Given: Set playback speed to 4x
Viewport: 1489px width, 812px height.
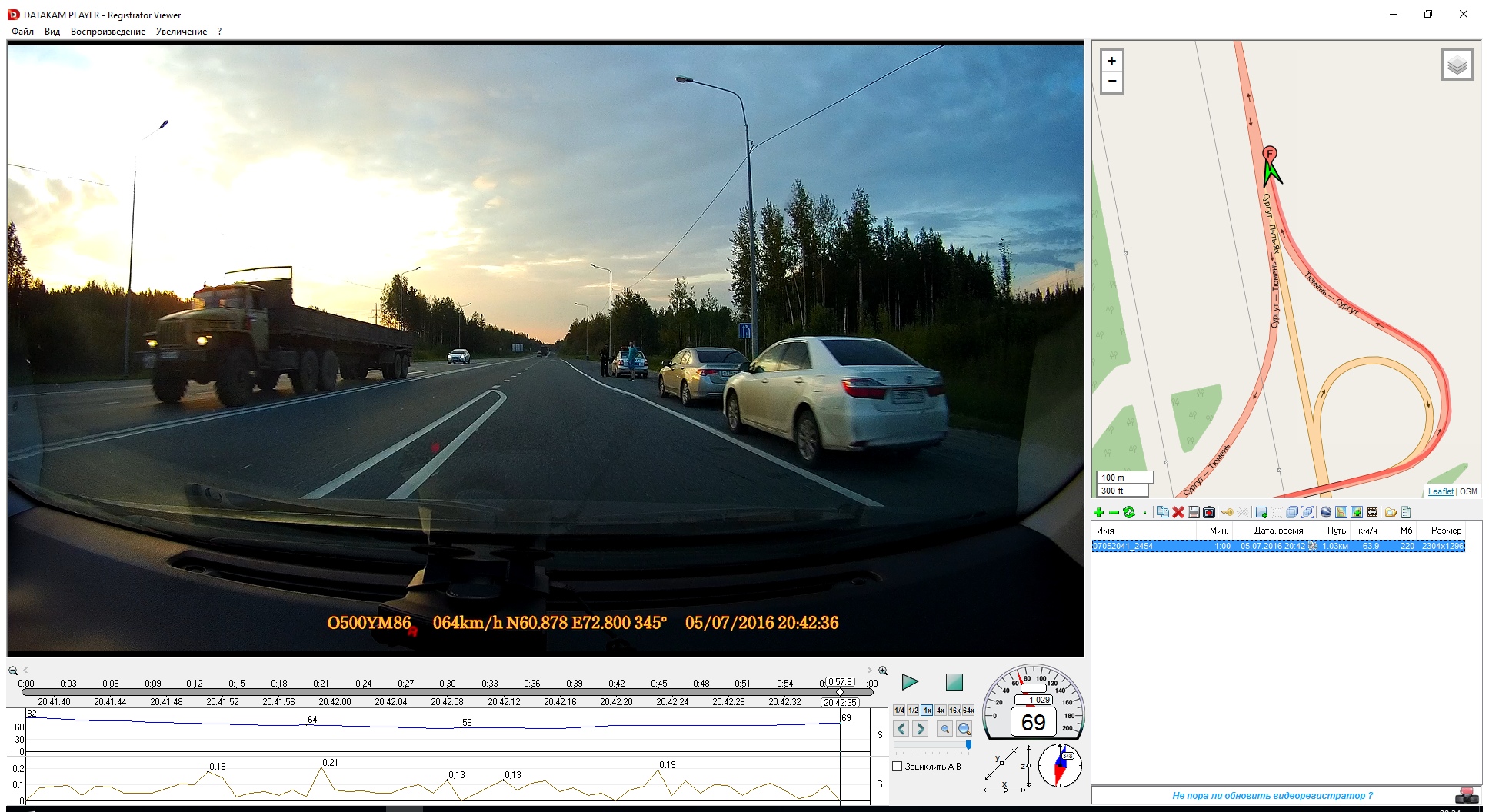Looking at the screenshot, I should [940, 710].
